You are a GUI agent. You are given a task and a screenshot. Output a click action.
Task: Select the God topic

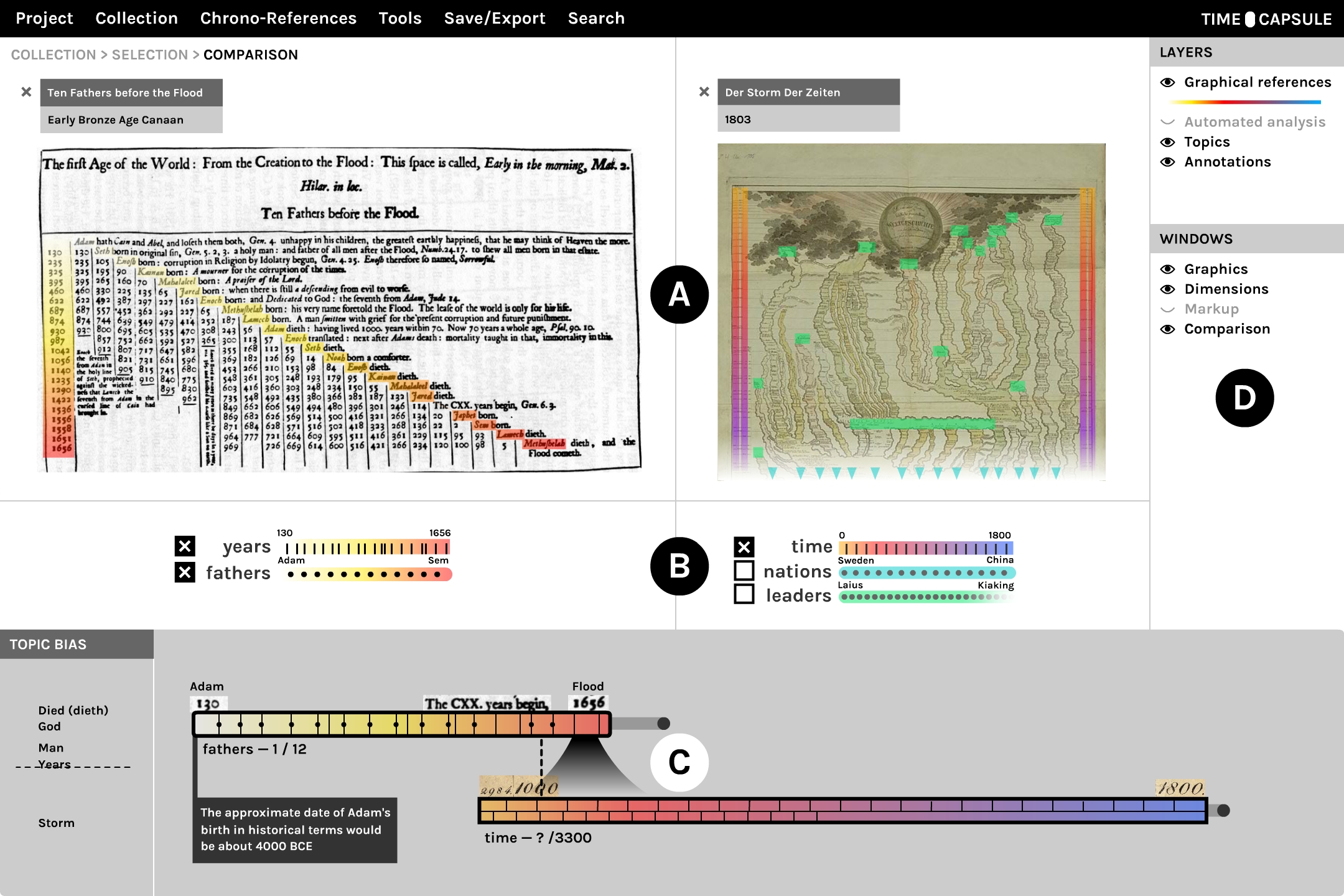(x=50, y=726)
